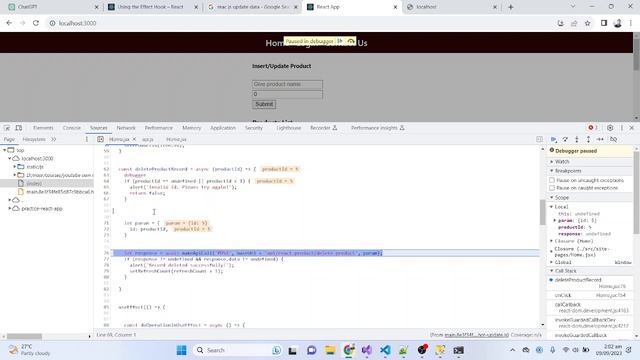
Task: Switch to the Console panel
Action: pos(71,128)
